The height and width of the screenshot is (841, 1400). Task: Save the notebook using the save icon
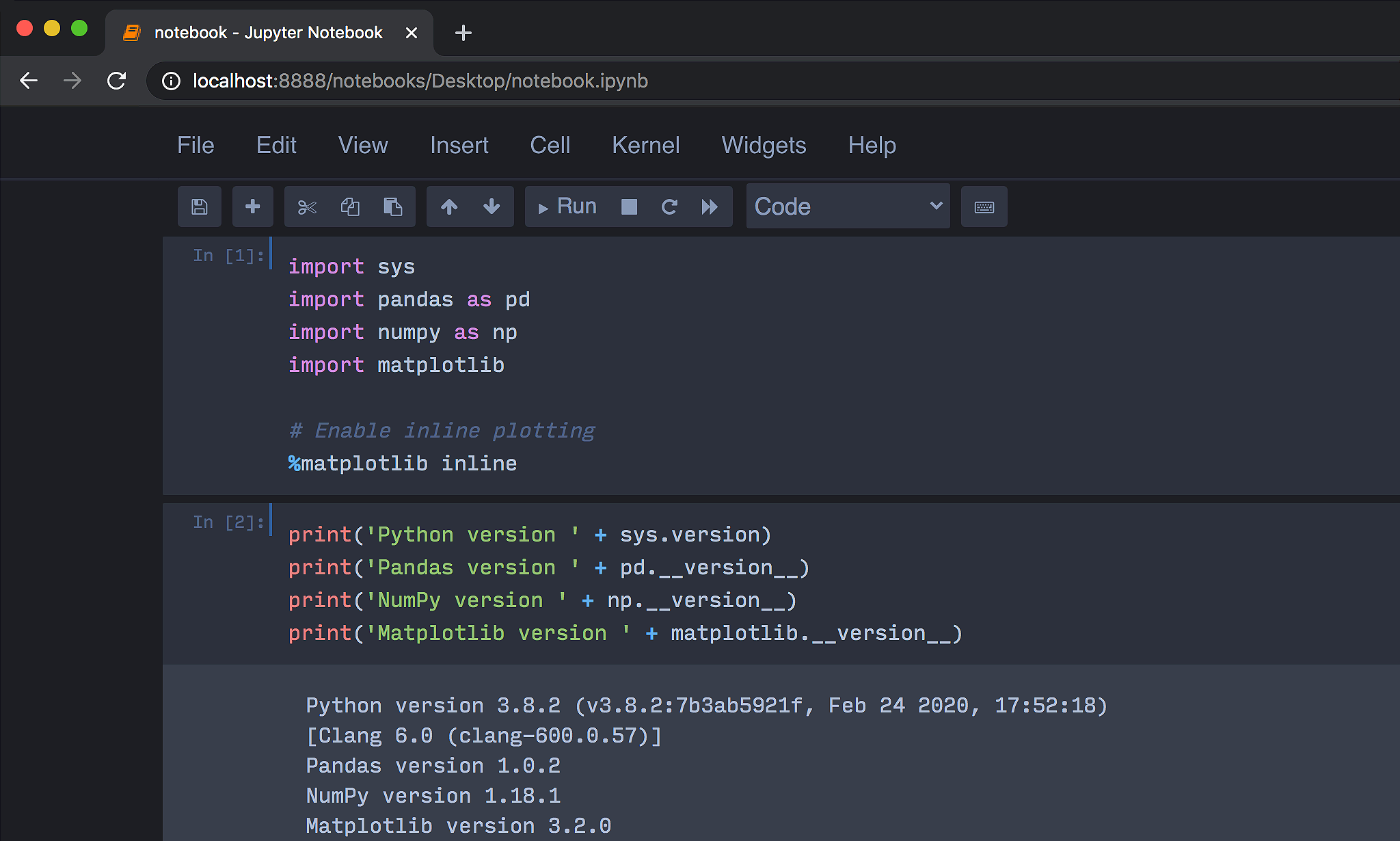click(x=199, y=206)
